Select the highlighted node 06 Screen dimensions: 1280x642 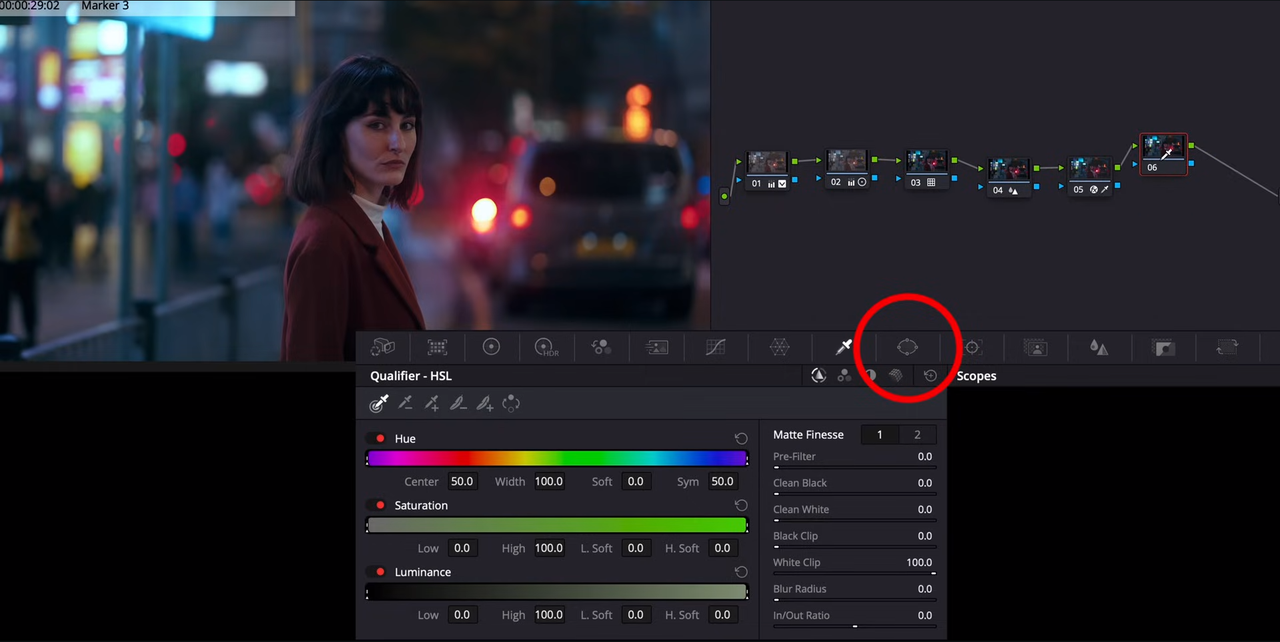(1164, 154)
